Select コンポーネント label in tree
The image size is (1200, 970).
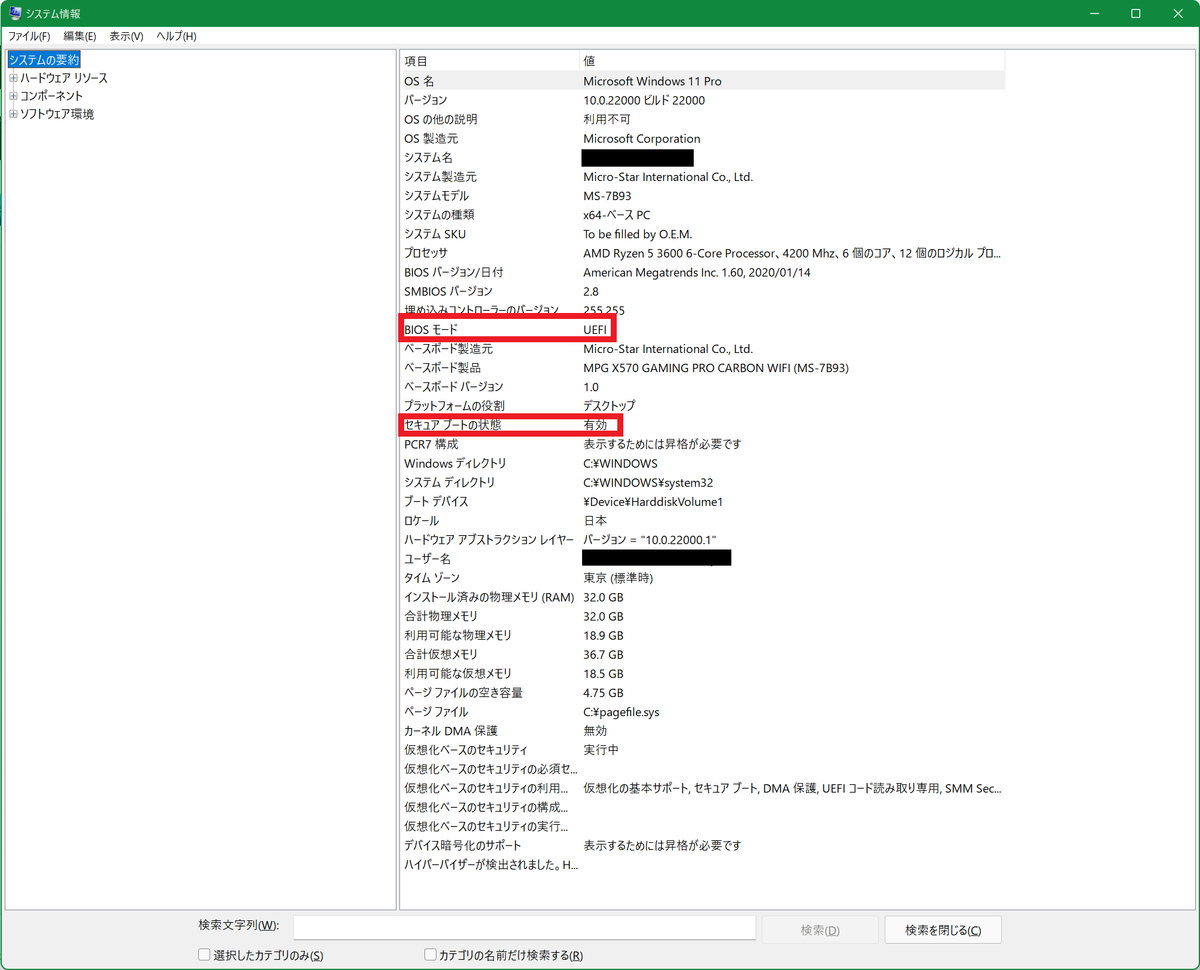coord(52,96)
